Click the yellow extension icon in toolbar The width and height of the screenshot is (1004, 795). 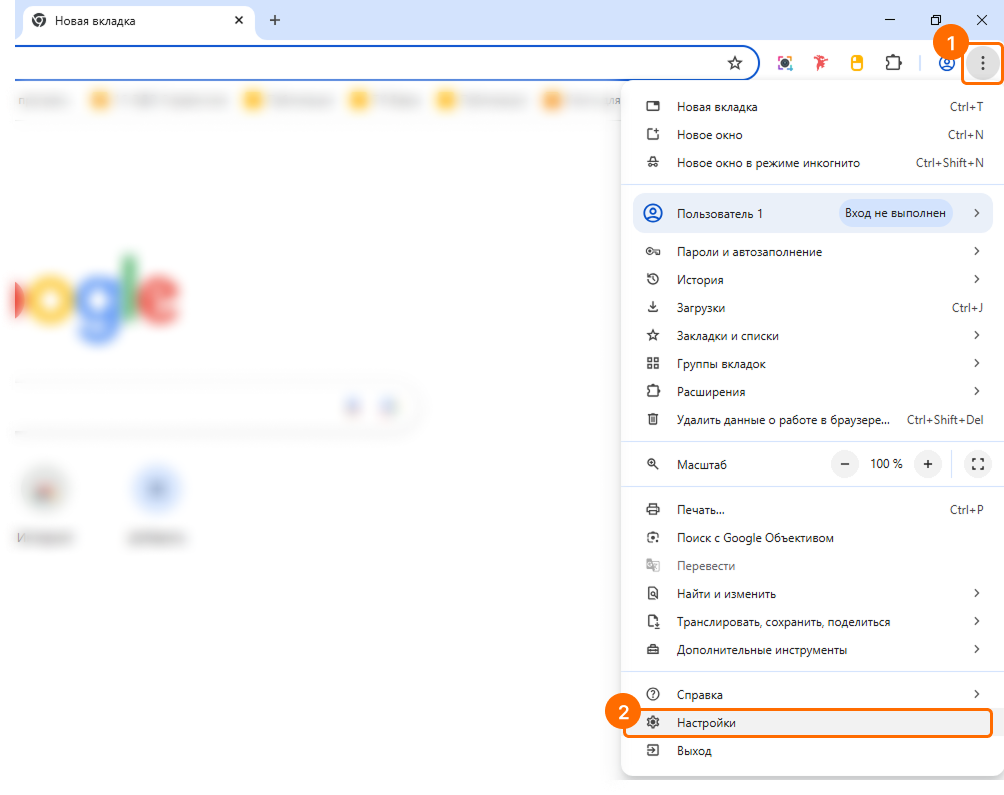856,64
